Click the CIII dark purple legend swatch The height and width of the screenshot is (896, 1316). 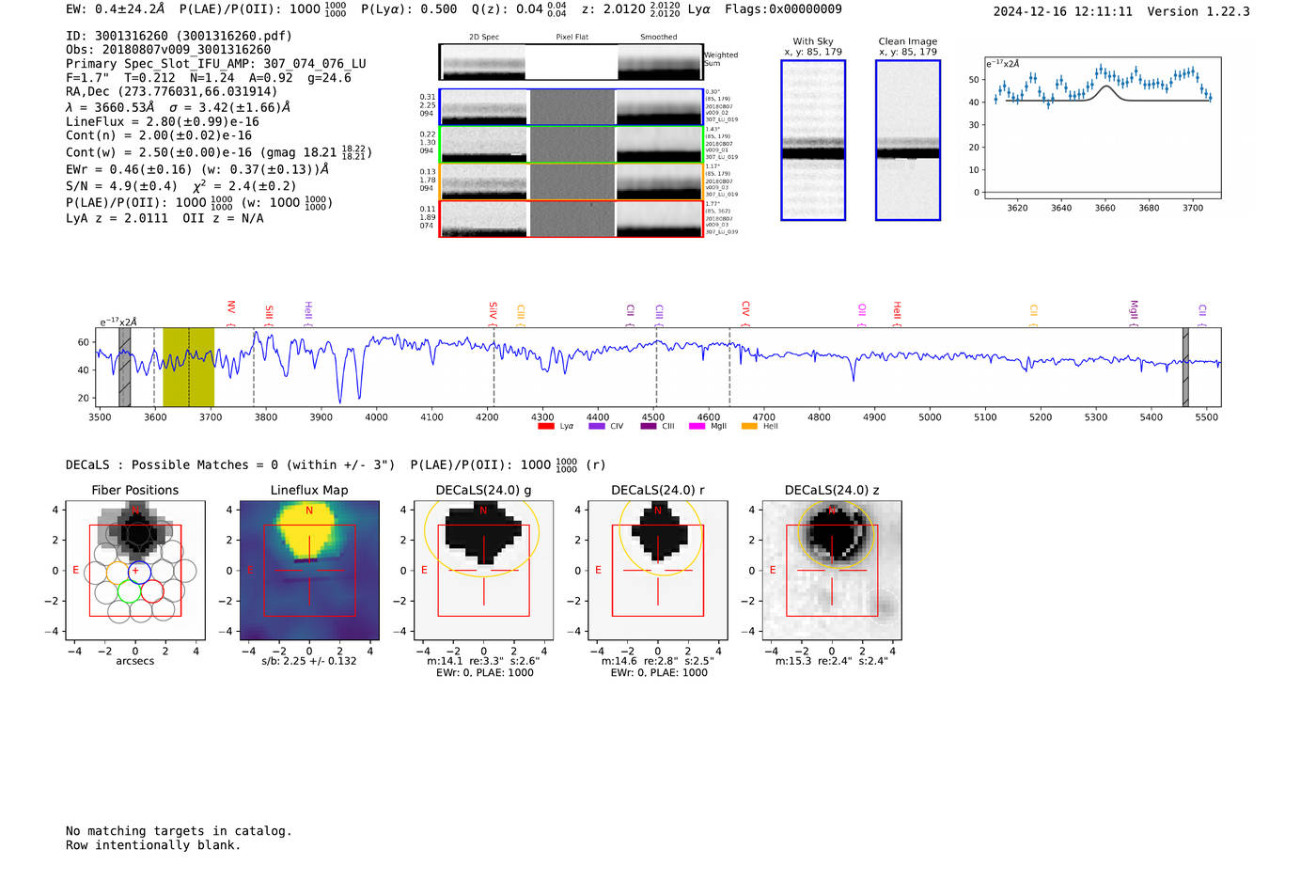[x=648, y=426]
